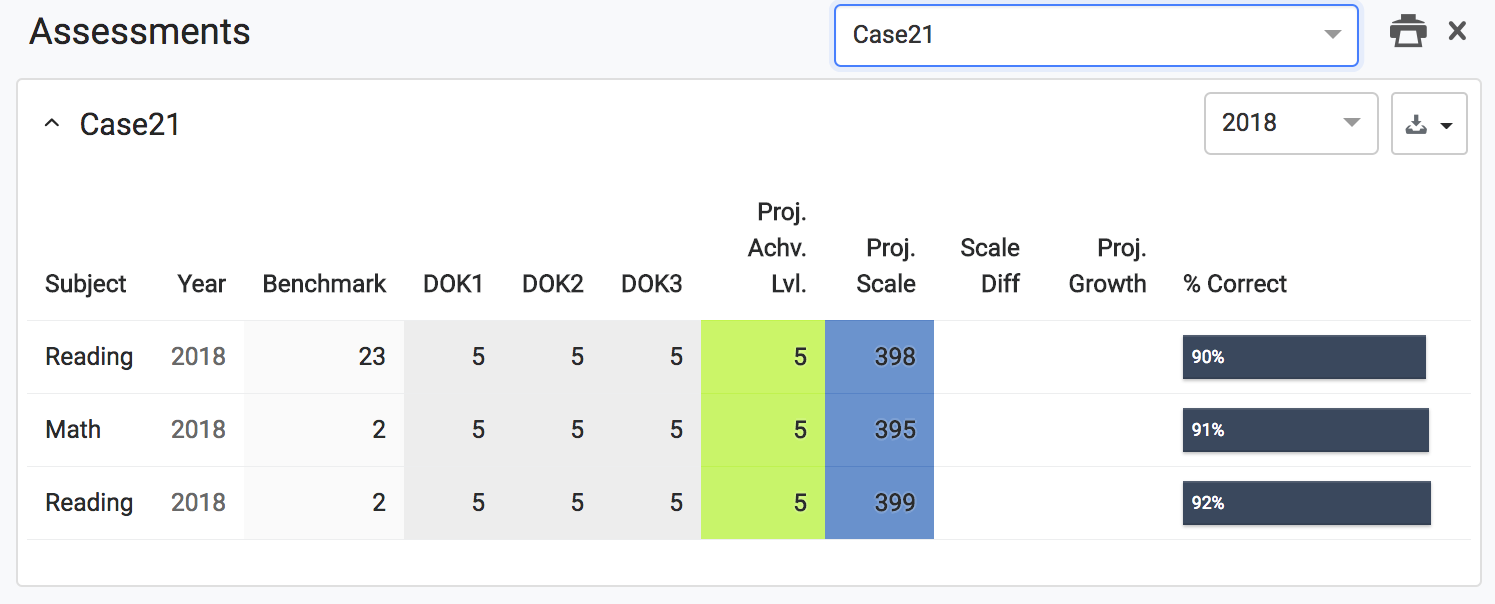Open the download export button
The image size is (1495, 604).
click(x=1429, y=124)
